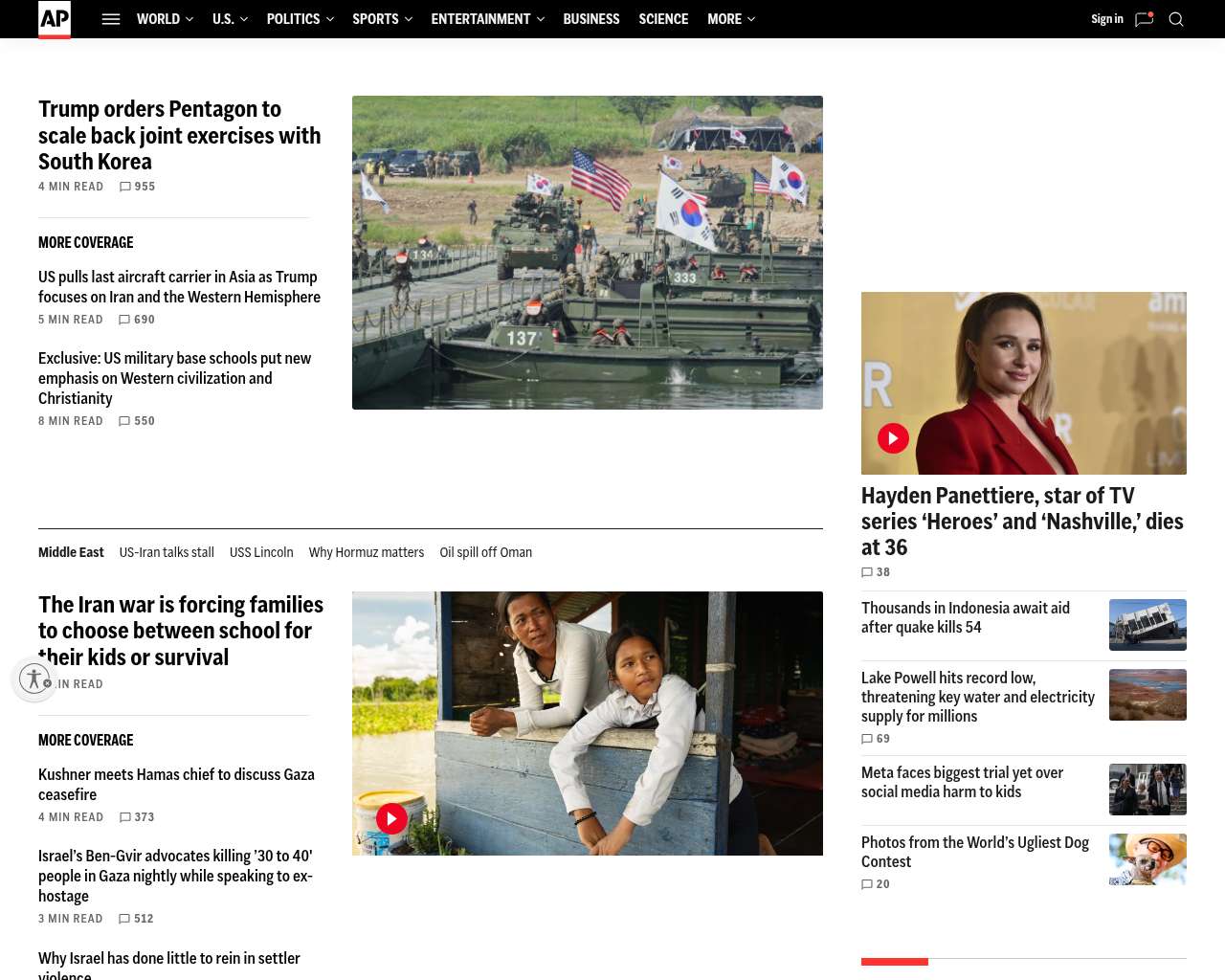Open the military exercise flags photo
Viewport: 1225px width, 980px height.
pos(588,253)
